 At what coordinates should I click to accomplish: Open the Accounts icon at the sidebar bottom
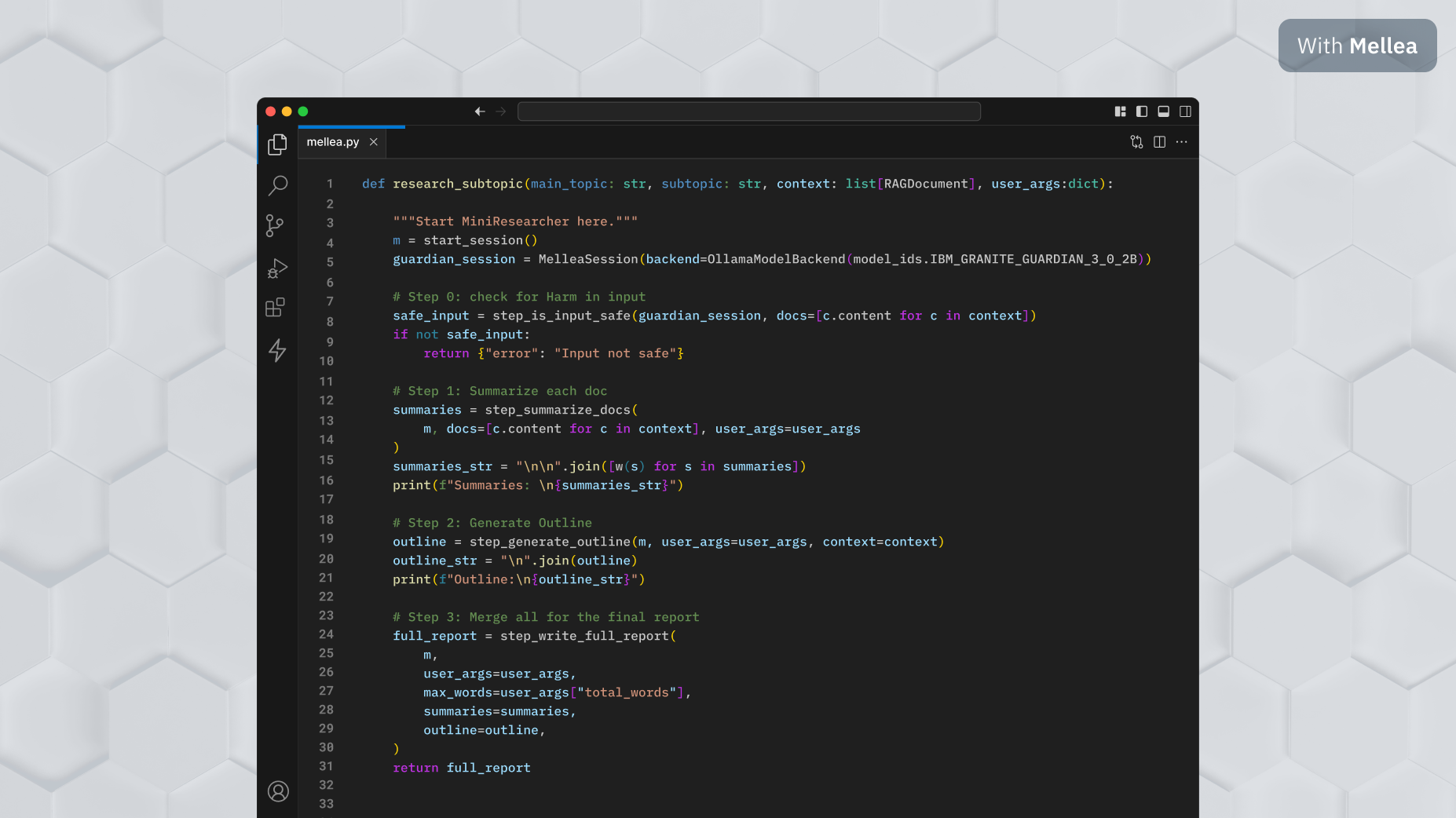click(x=278, y=791)
